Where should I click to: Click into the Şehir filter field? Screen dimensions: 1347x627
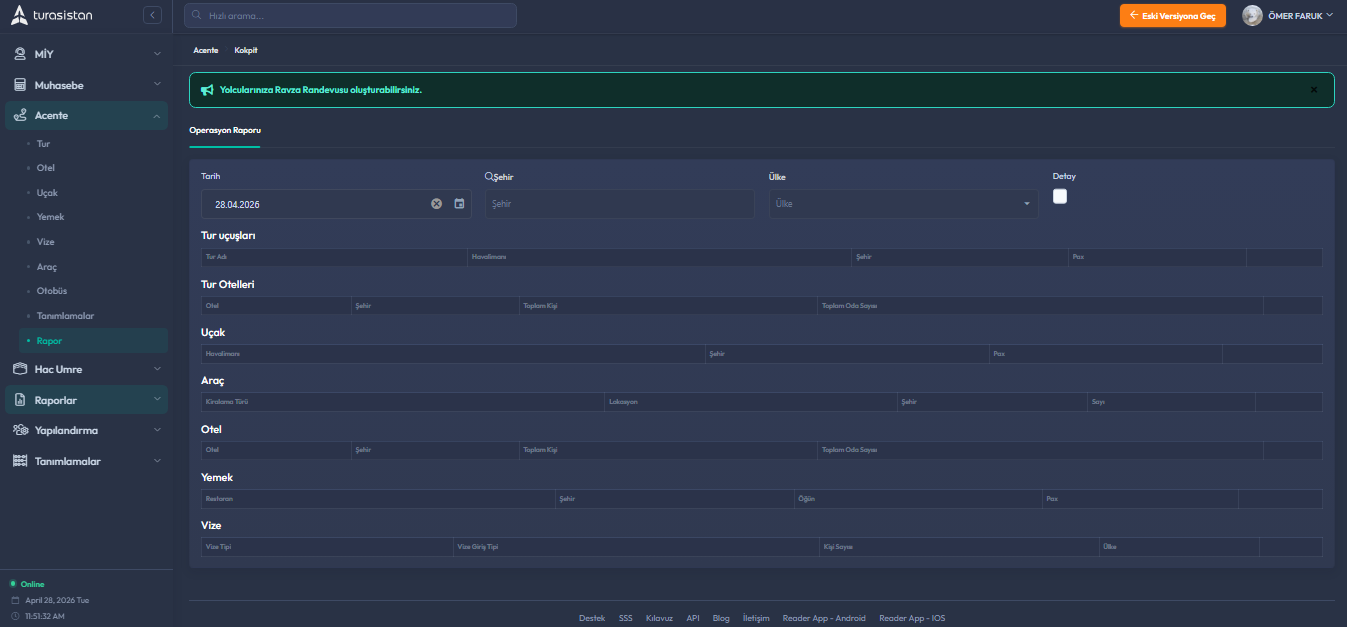coord(620,204)
